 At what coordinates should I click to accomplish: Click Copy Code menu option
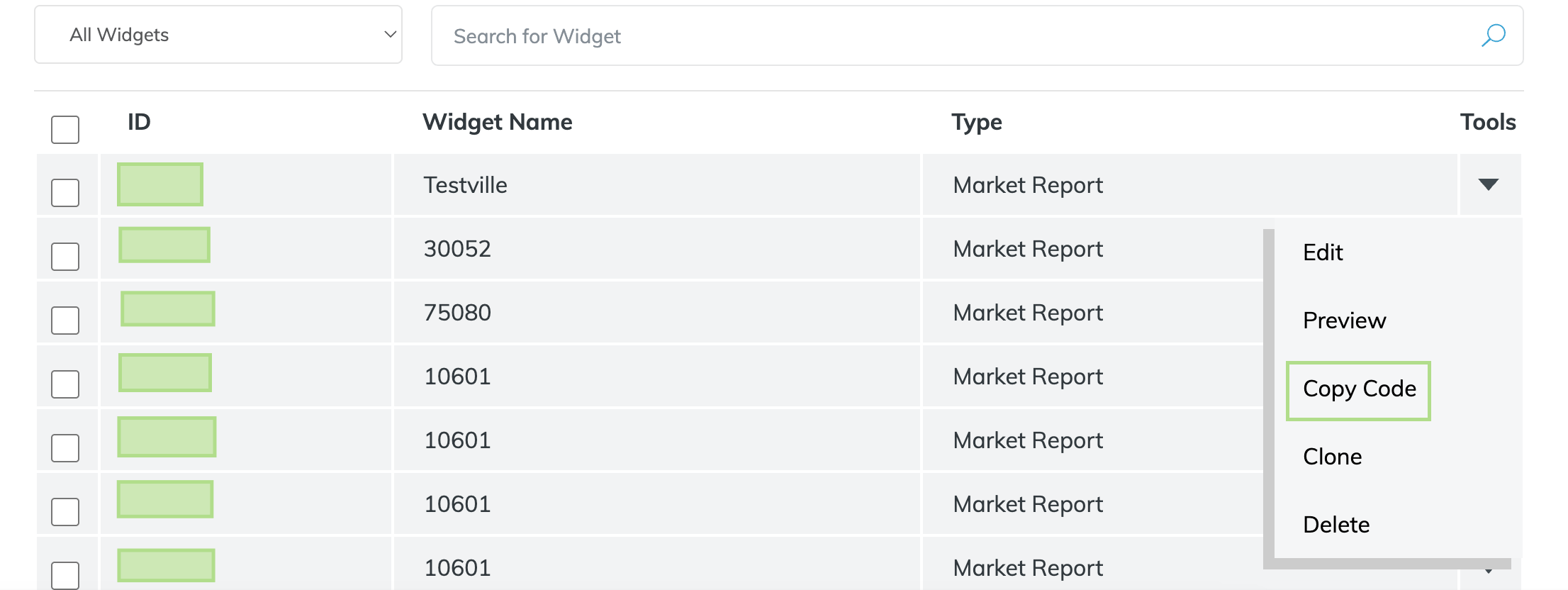[x=1359, y=389]
